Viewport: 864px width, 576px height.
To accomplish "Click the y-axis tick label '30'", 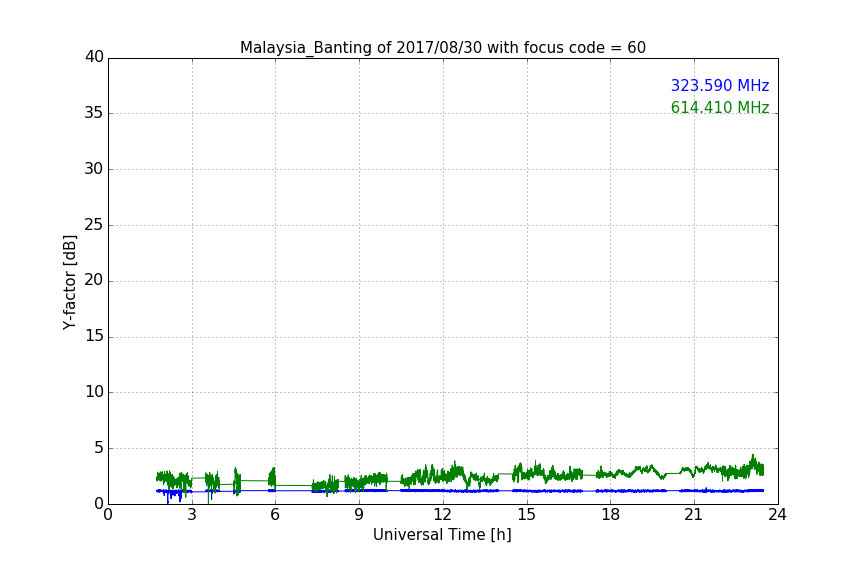I will click(94, 169).
